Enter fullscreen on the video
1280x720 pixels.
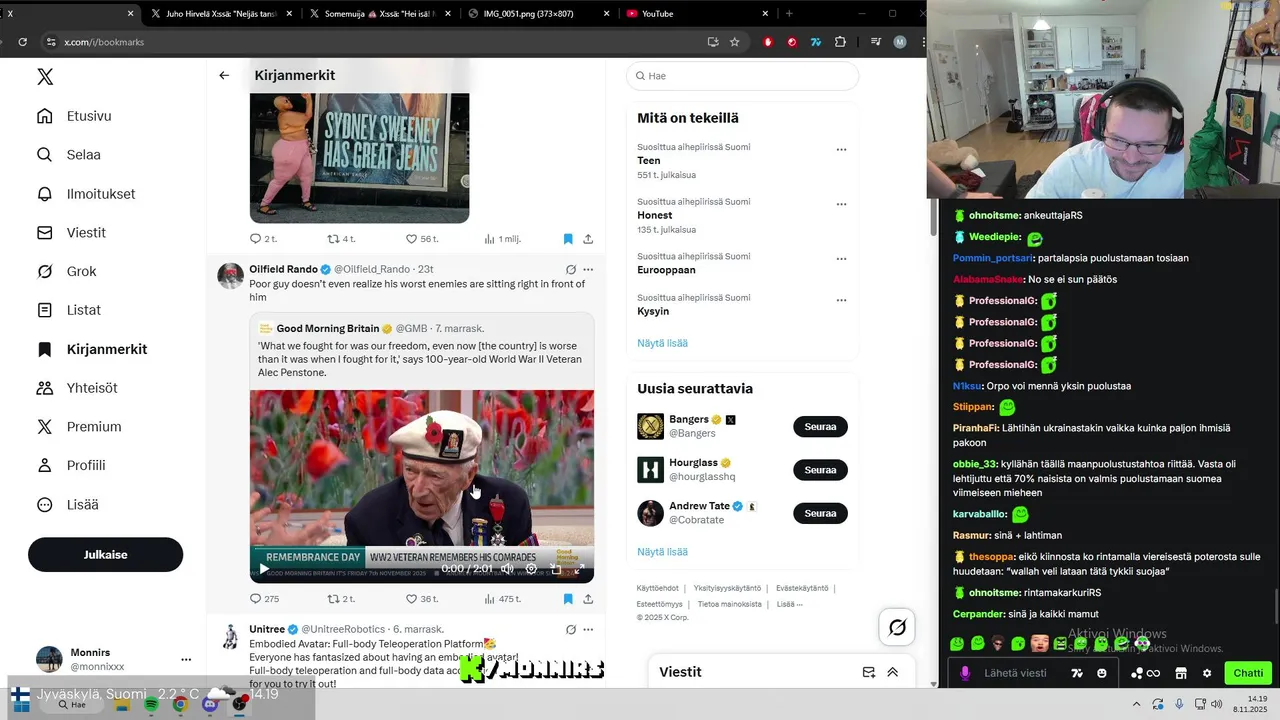point(579,569)
